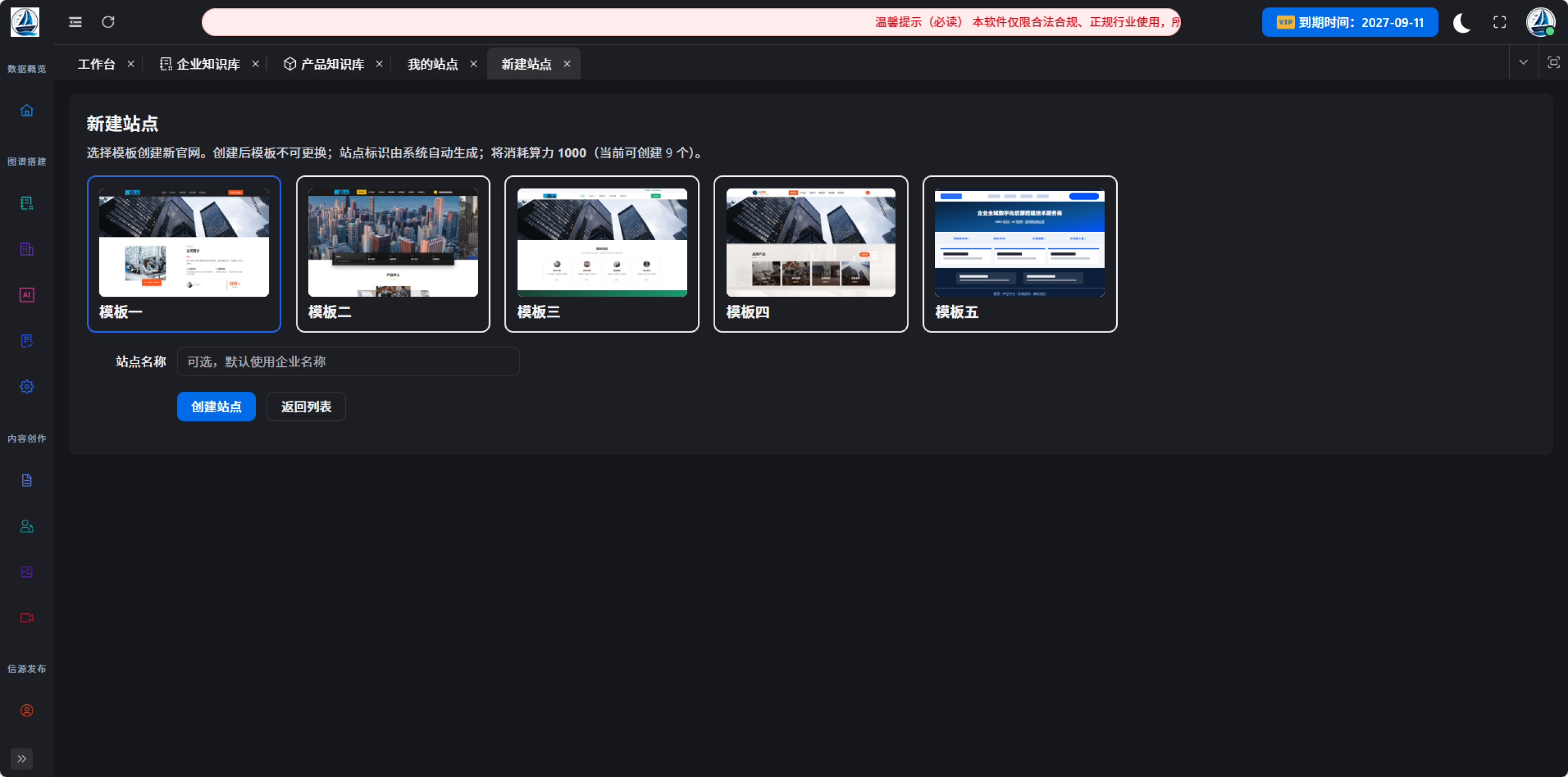This screenshot has height=777, width=1568.
Task: Open the home icon in the sidebar
Action: point(27,110)
